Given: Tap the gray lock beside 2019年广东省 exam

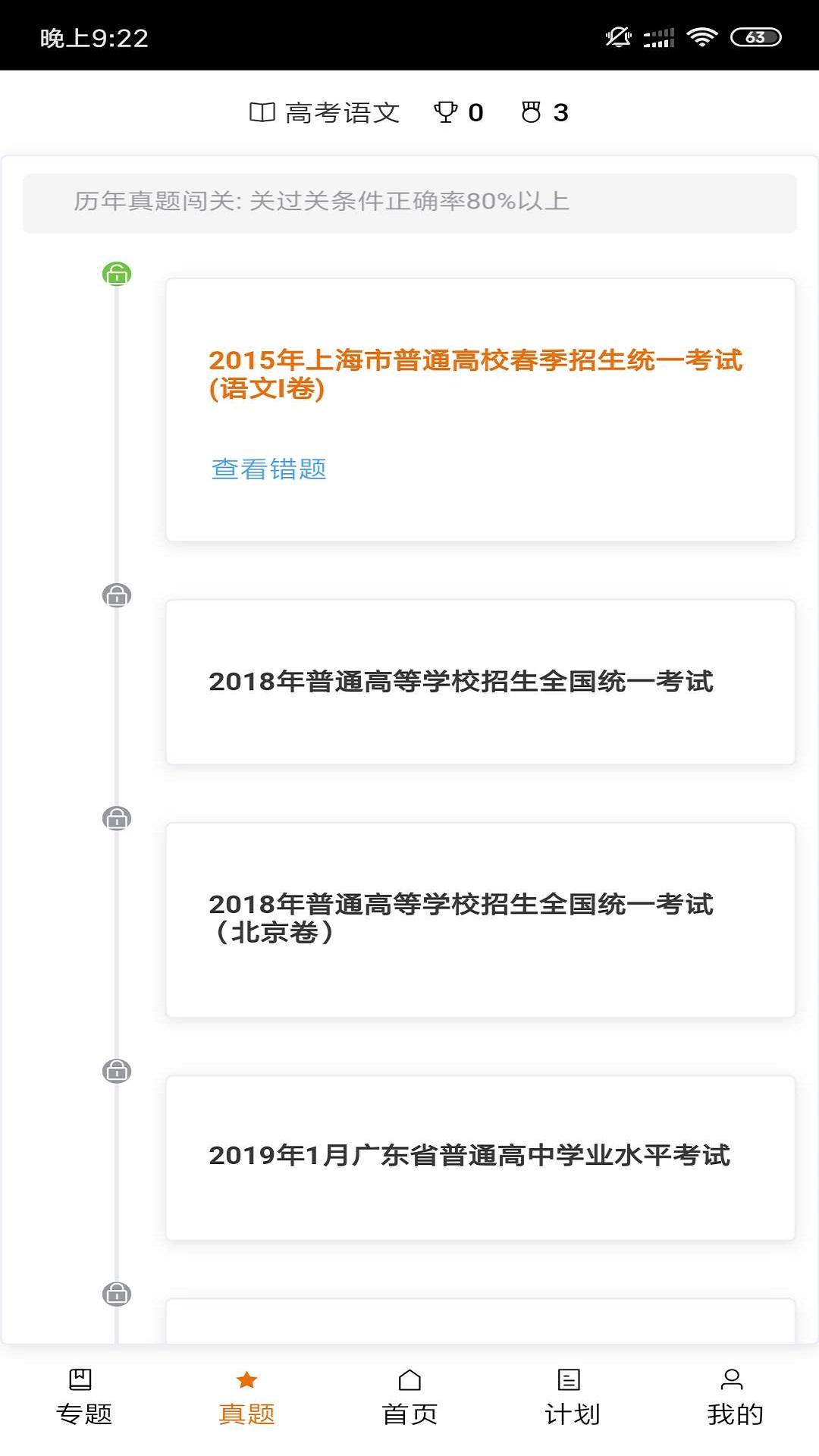Looking at the screenshot, I should pyautogui.click(x=117, y=1071).
